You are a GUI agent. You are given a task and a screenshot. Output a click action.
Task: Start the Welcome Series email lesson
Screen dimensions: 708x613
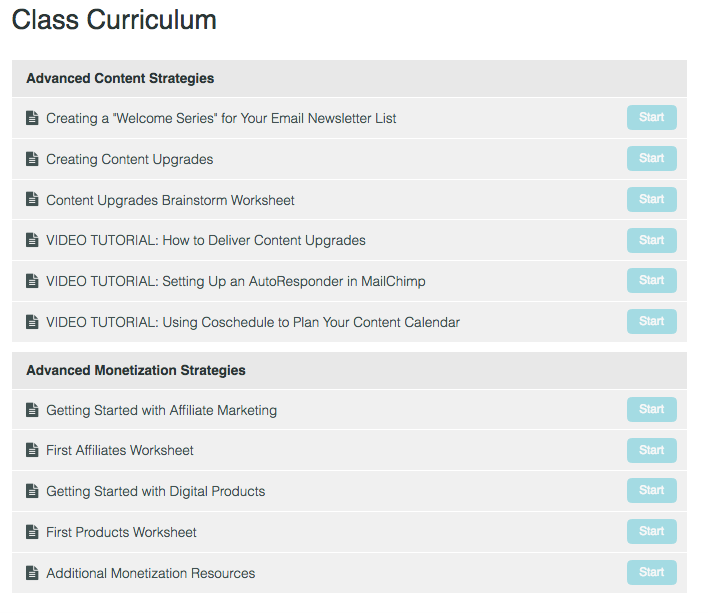point(652,117)
